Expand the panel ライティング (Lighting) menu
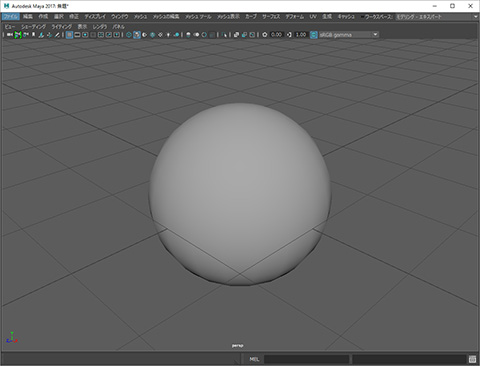This screenshot has height=366, width=480. coord(62,27)
